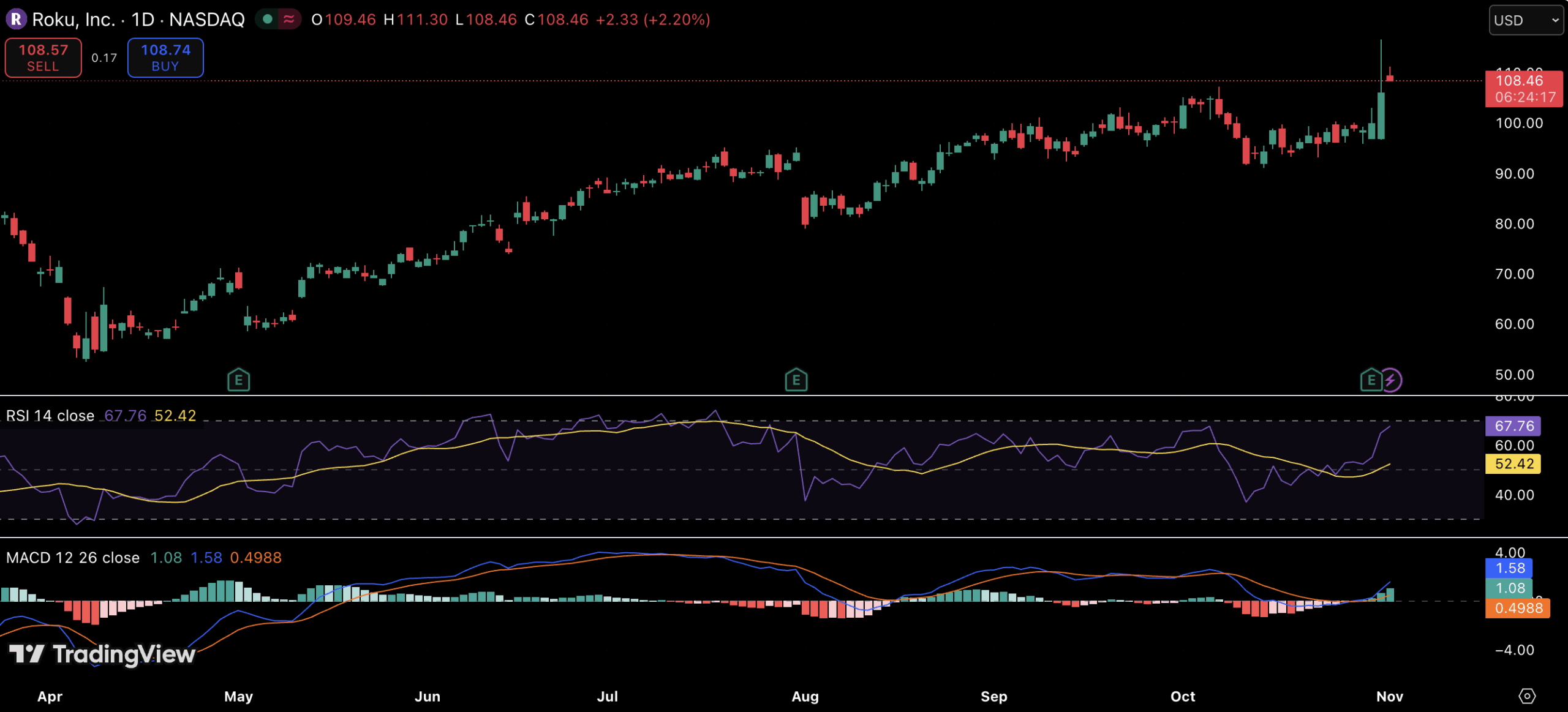Open the earnings marker near November
Viewport: 1568px width, 712px height.
coord(1371,380)
